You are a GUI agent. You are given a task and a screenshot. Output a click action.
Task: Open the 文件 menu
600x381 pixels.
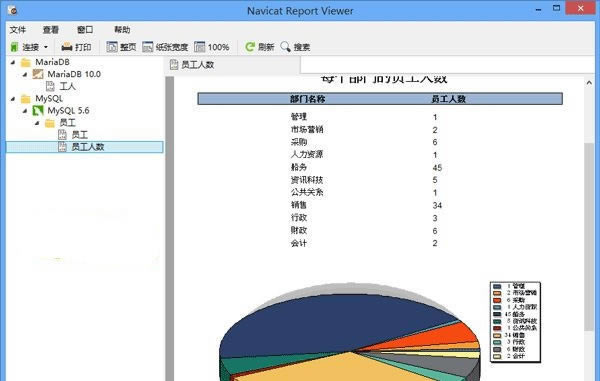18,30
